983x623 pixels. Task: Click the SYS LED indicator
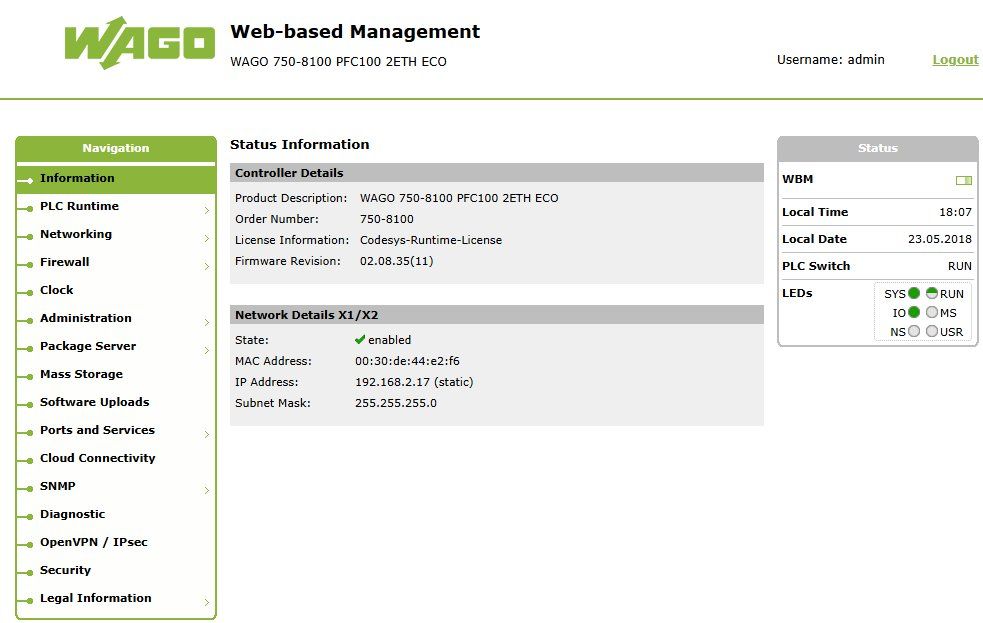pos(914,293)
